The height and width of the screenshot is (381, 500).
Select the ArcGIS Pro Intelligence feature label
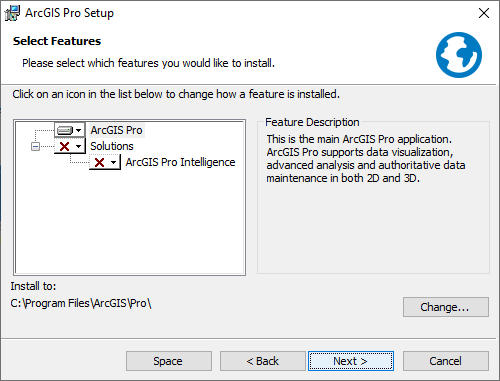[x=180, y=162]
